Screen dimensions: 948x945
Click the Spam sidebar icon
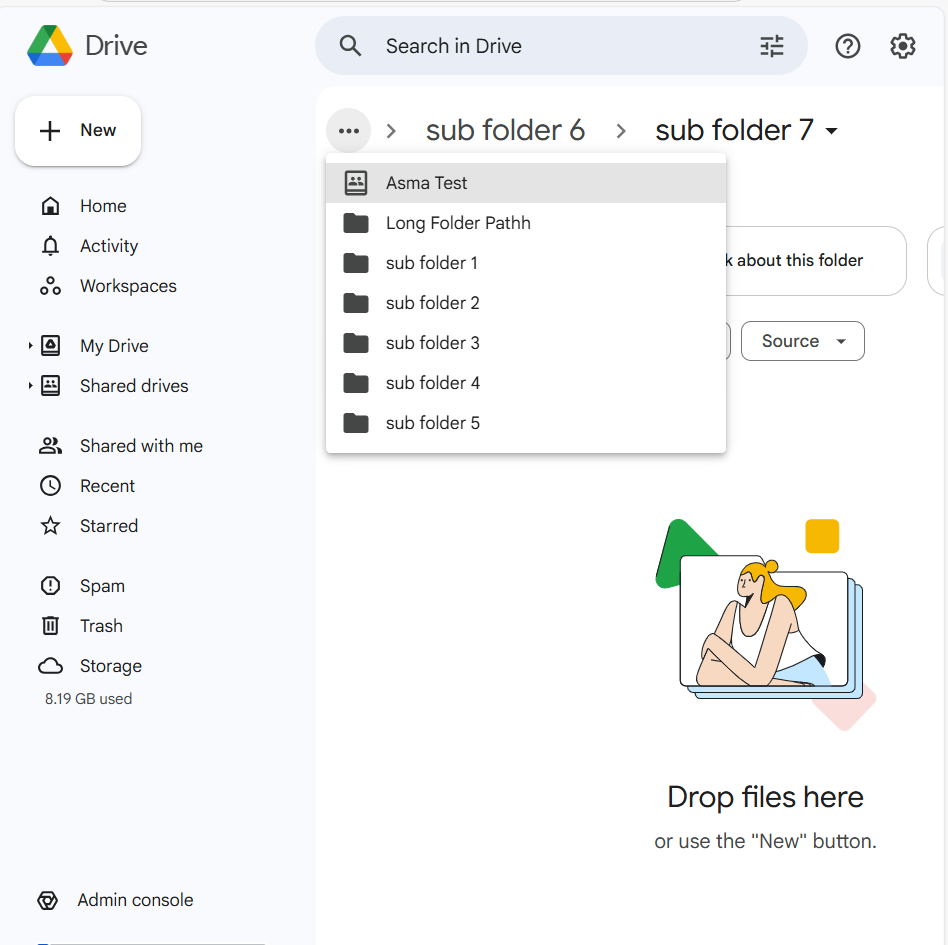click(x=50, y=585)
